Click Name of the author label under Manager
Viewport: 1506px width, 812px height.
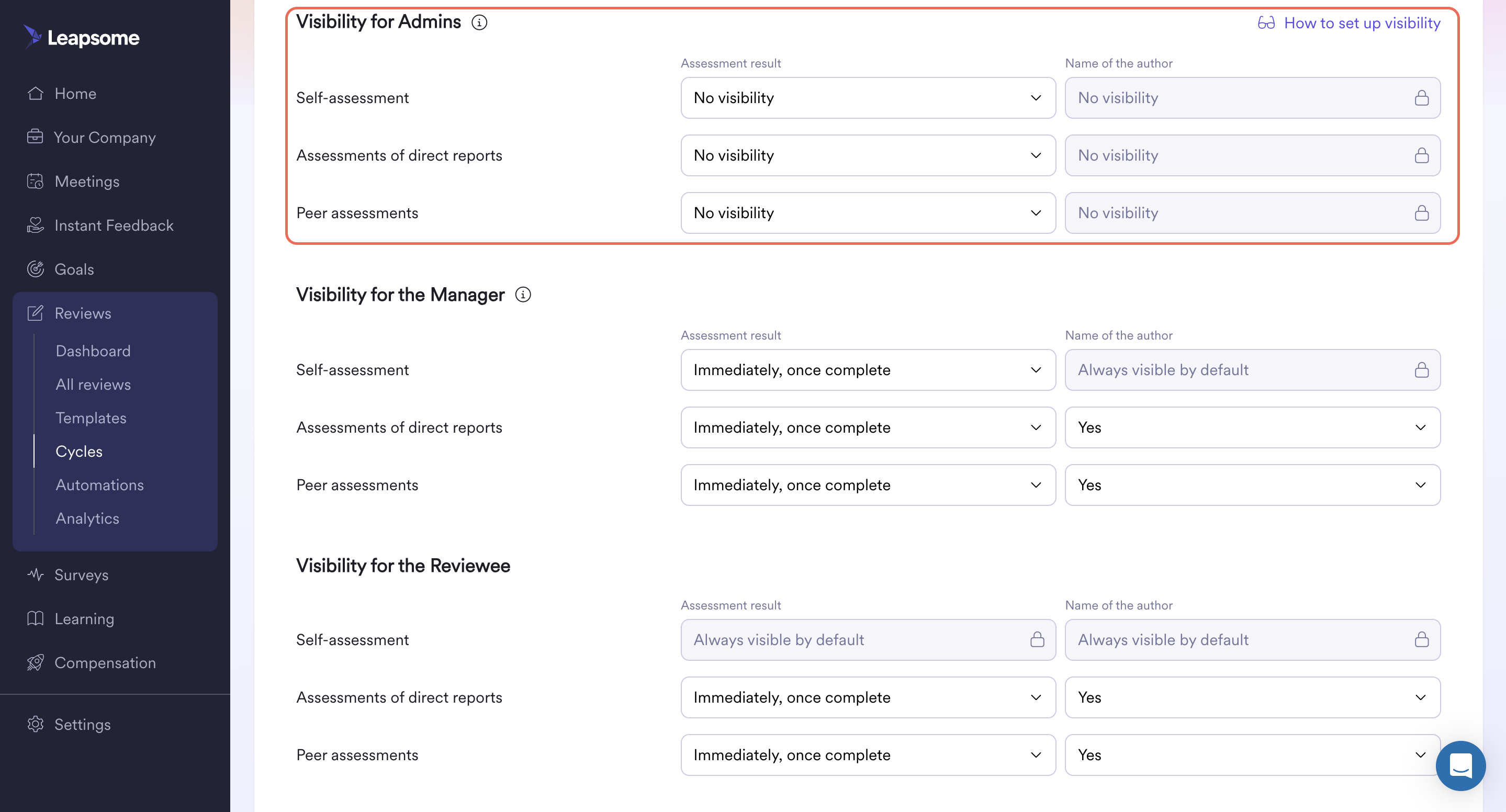tap(1118, 335)
